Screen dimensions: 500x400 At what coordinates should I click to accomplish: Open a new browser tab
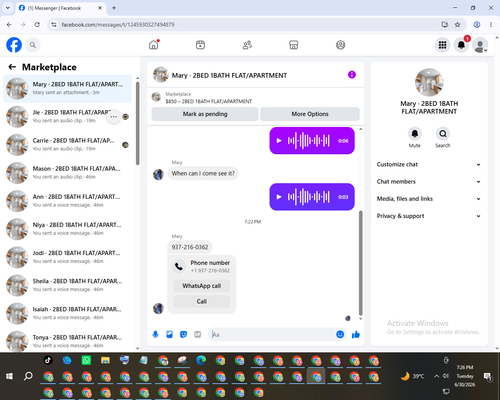[114, 8]
